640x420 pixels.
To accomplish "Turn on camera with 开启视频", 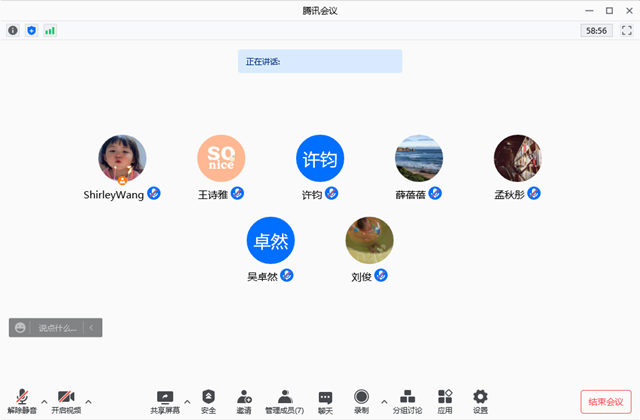I will tap(66, 400).
